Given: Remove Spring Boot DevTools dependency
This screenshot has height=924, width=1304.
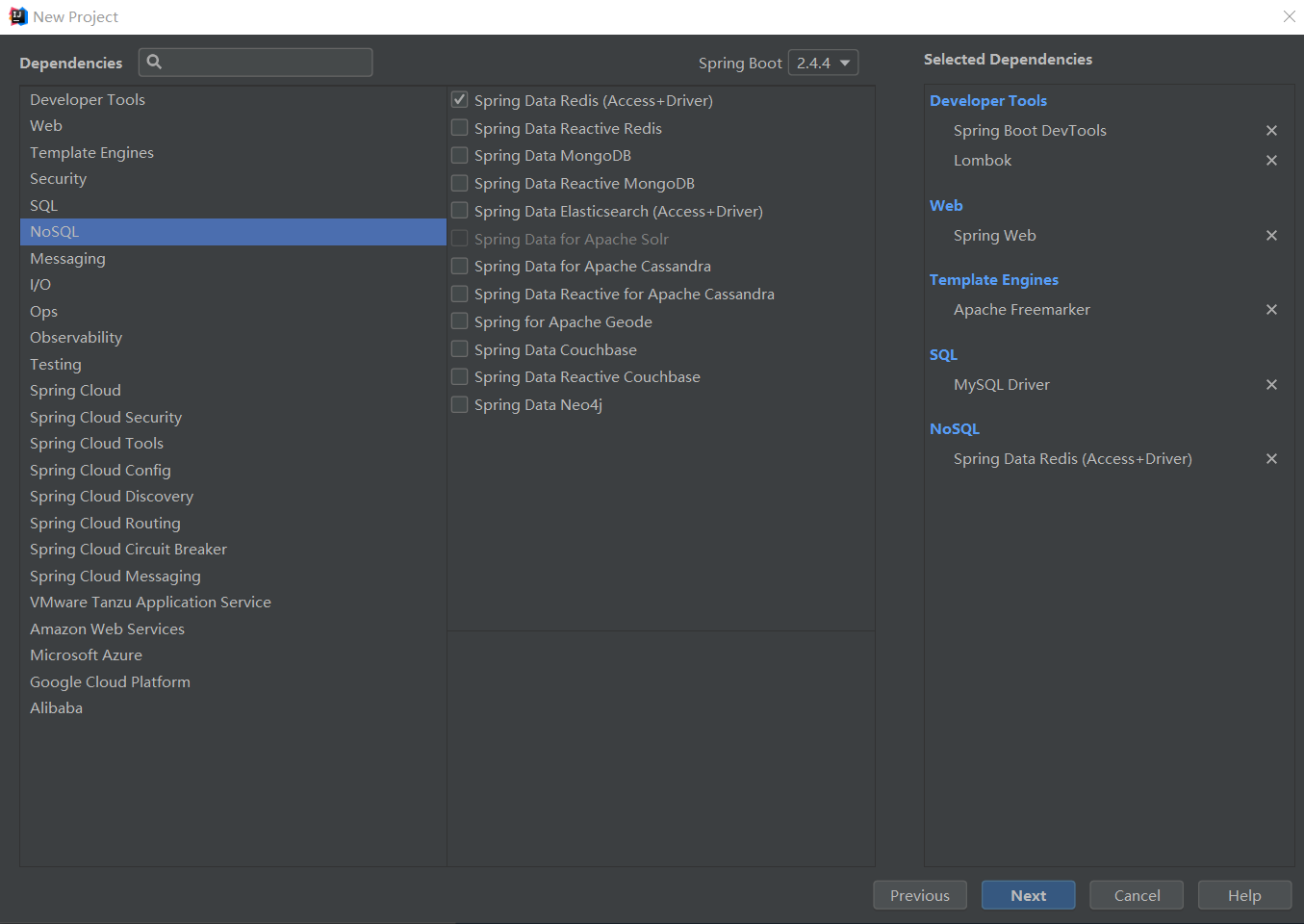Looking at the screenshot, I should (1271, 131).
